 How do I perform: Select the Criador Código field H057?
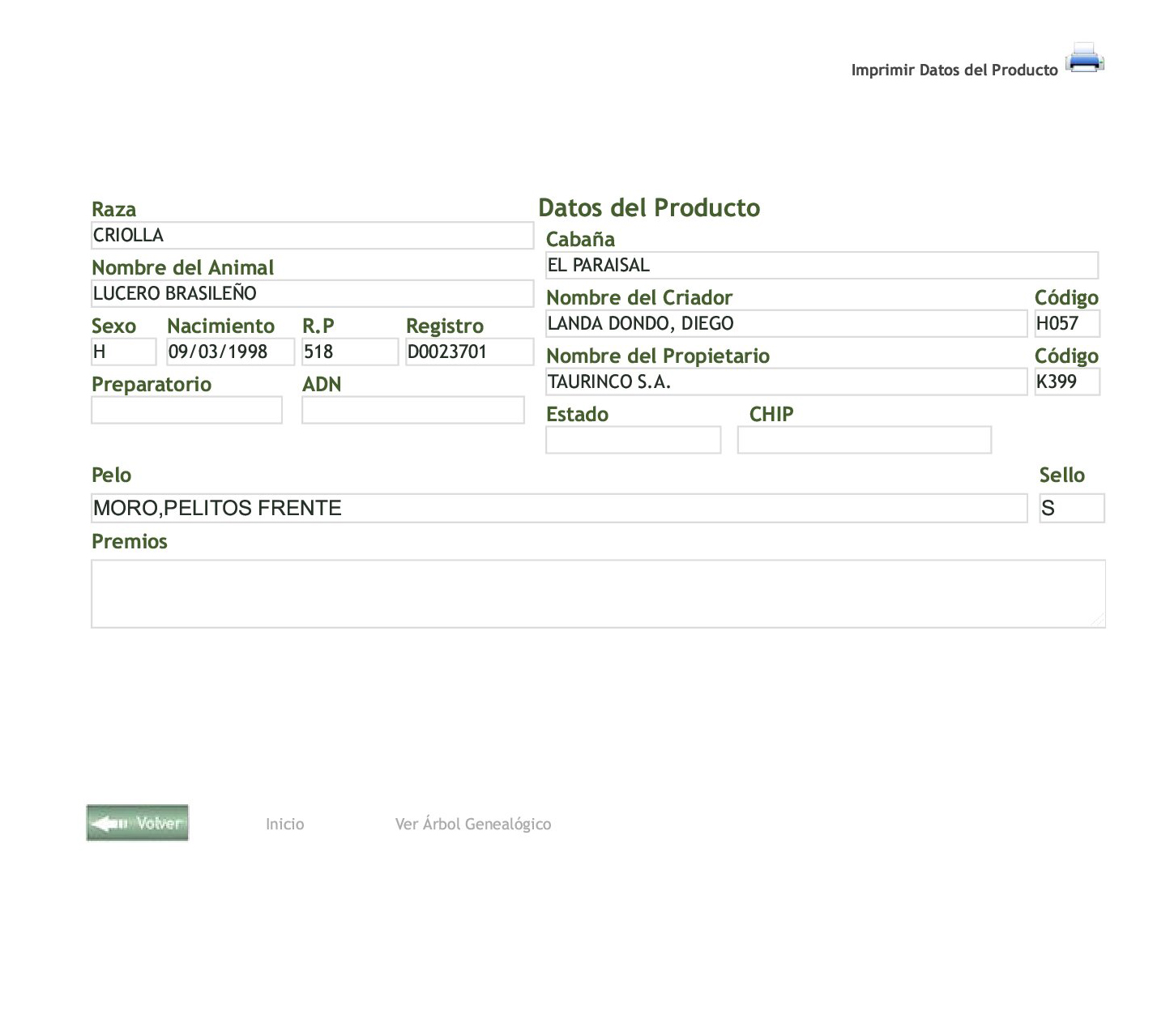1066,324
